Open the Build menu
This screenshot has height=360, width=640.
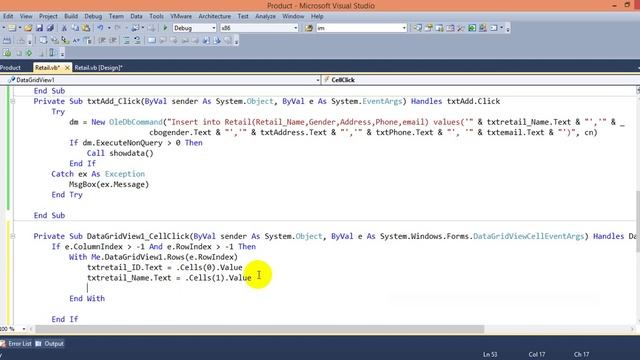click(71, 16)
